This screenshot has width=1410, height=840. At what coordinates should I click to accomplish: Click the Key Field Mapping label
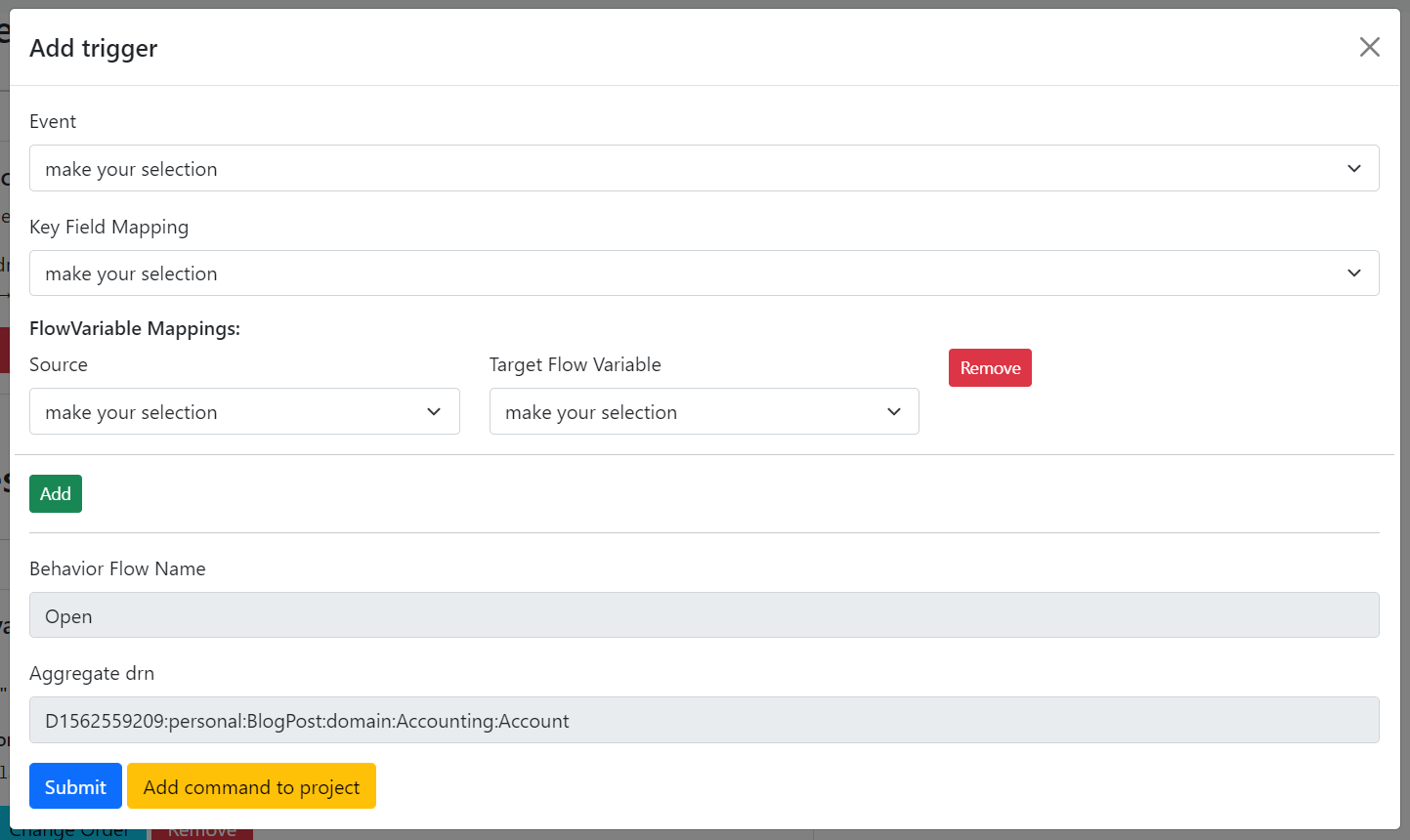109,227
